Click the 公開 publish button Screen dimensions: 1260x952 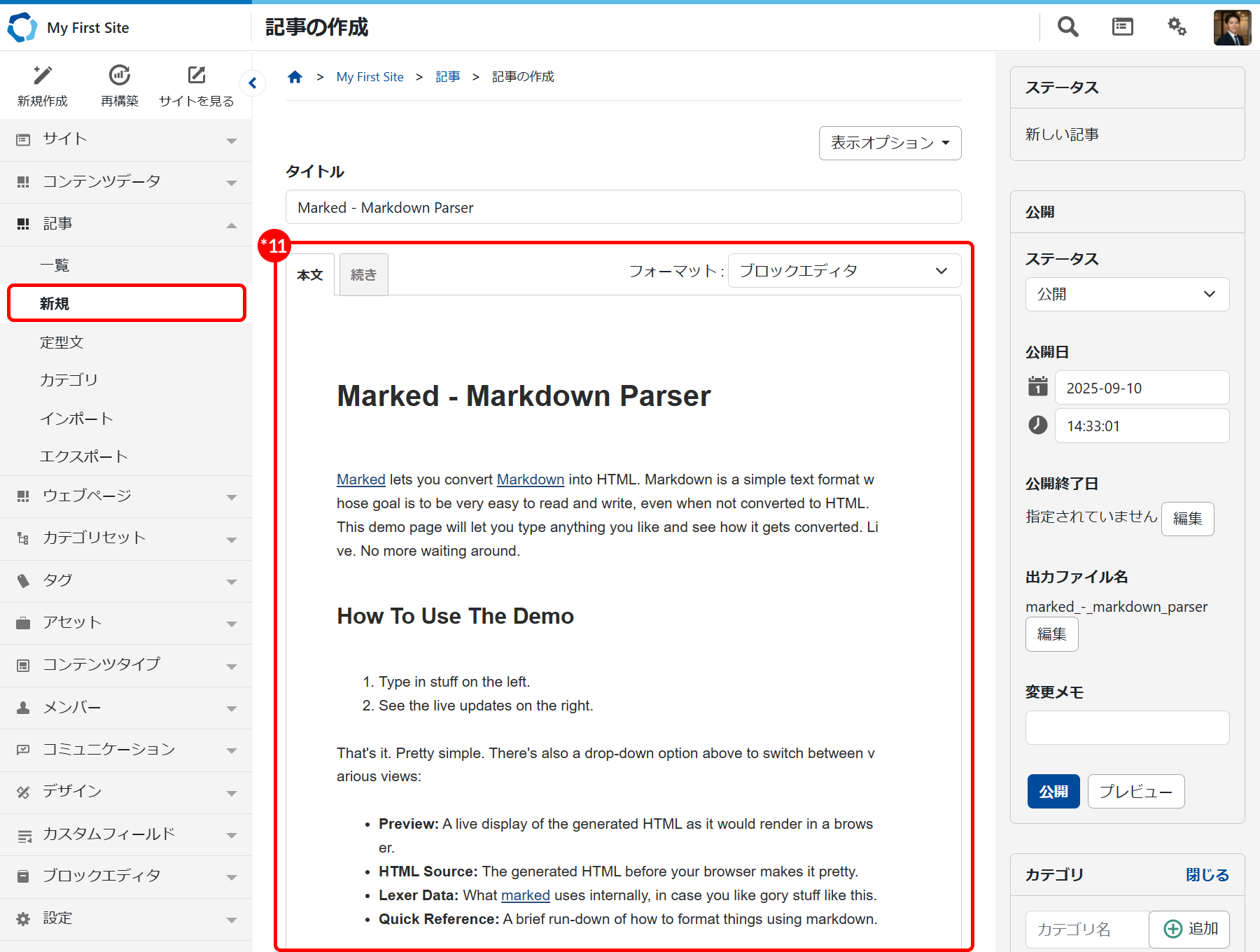click(x=1053, y=791)
